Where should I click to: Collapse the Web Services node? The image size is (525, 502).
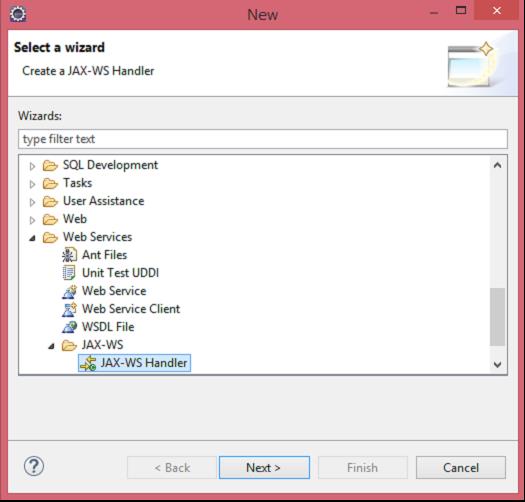32,238
